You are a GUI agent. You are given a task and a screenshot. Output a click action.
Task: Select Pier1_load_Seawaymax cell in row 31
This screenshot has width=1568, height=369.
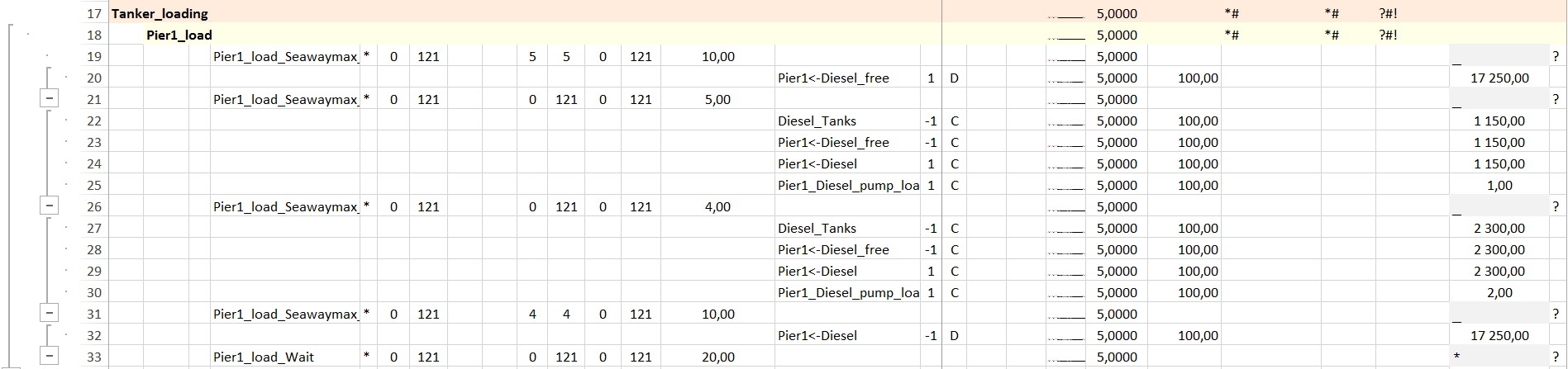click(x=285, y=315)
